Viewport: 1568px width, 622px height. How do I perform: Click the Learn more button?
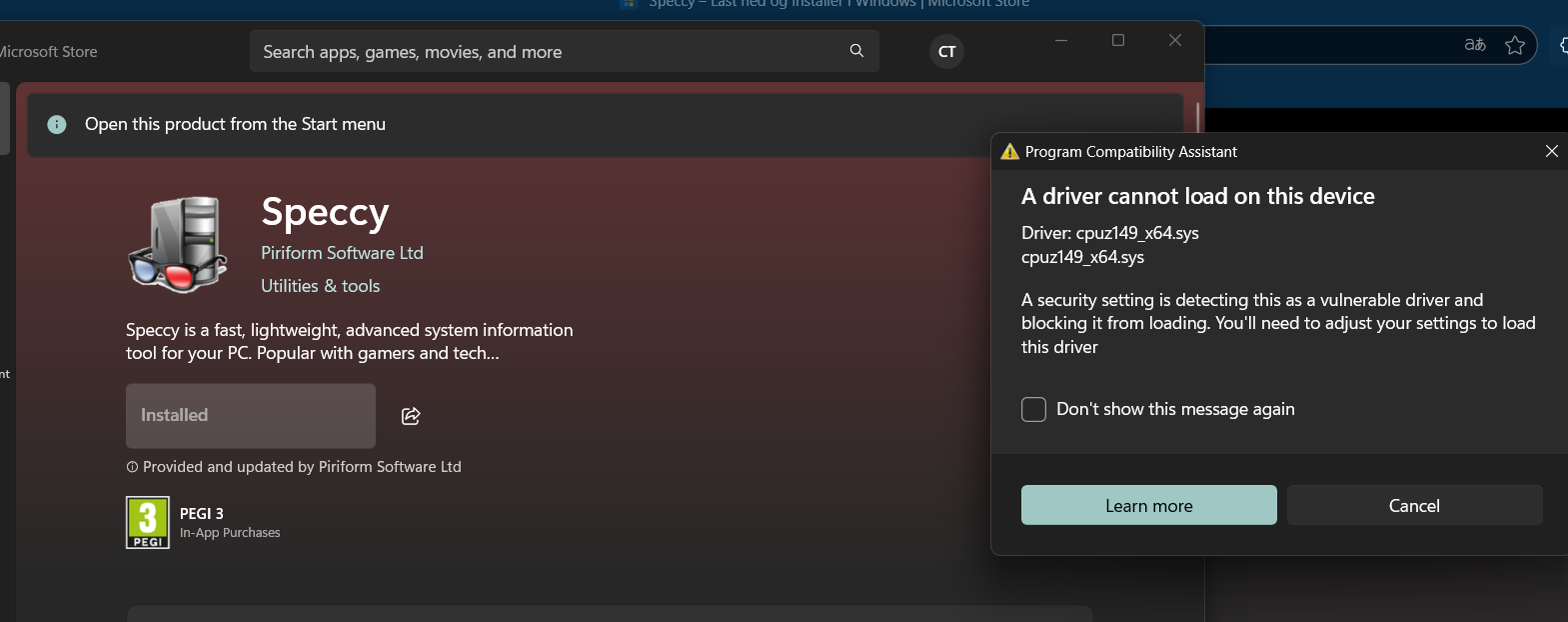tap(1148, 505)
